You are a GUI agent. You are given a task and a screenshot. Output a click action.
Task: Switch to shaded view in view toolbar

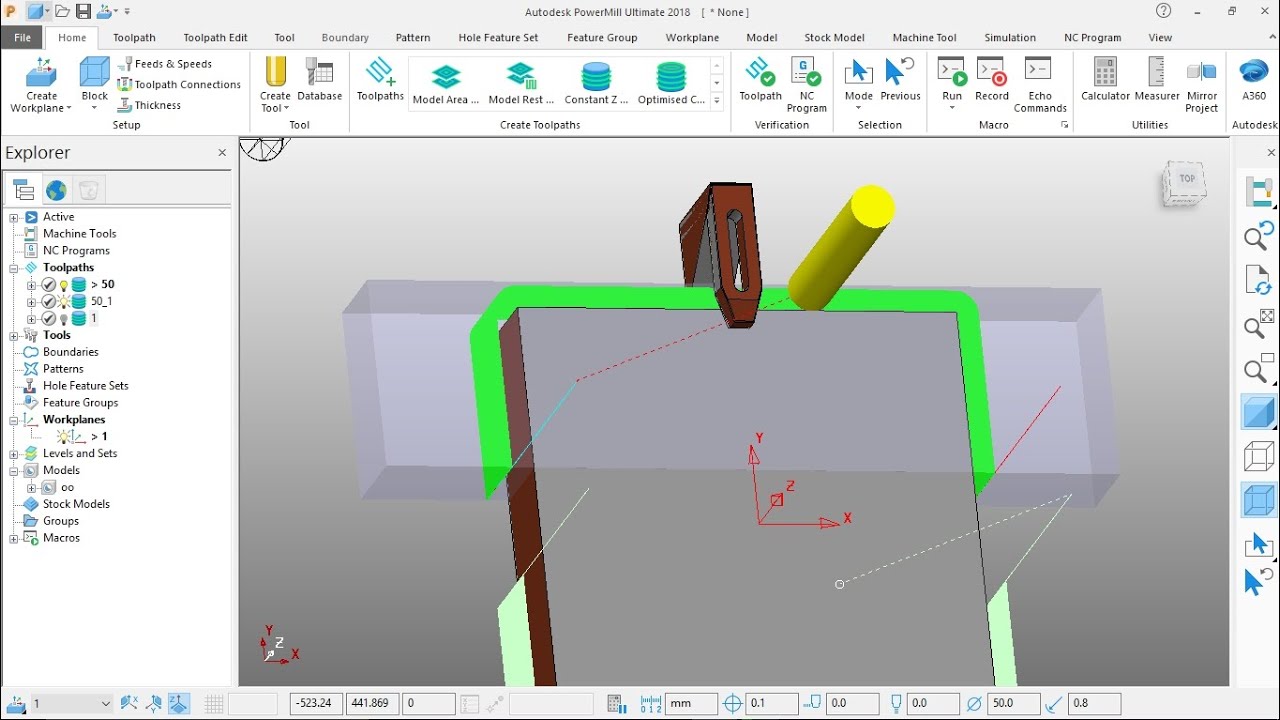1259,411
